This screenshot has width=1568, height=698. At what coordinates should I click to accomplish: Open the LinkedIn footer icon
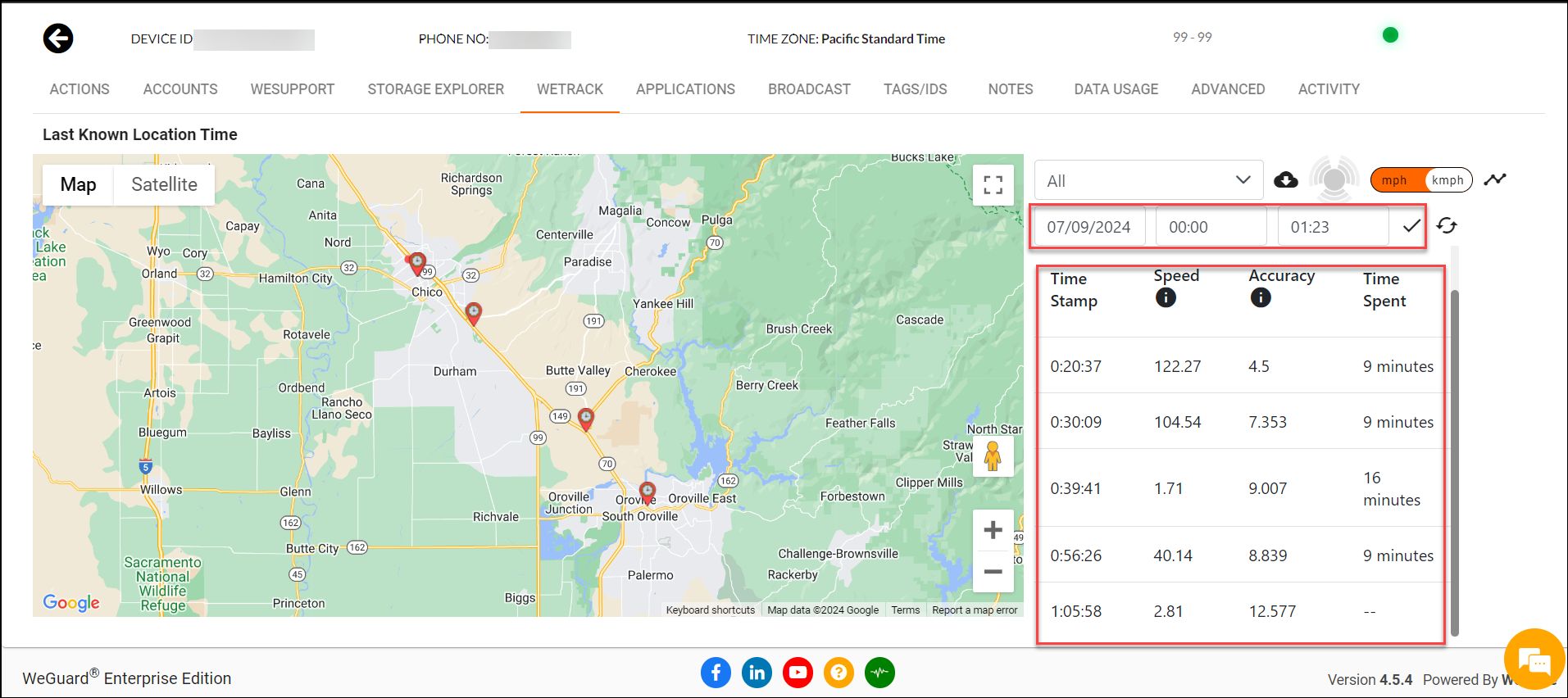757,673
